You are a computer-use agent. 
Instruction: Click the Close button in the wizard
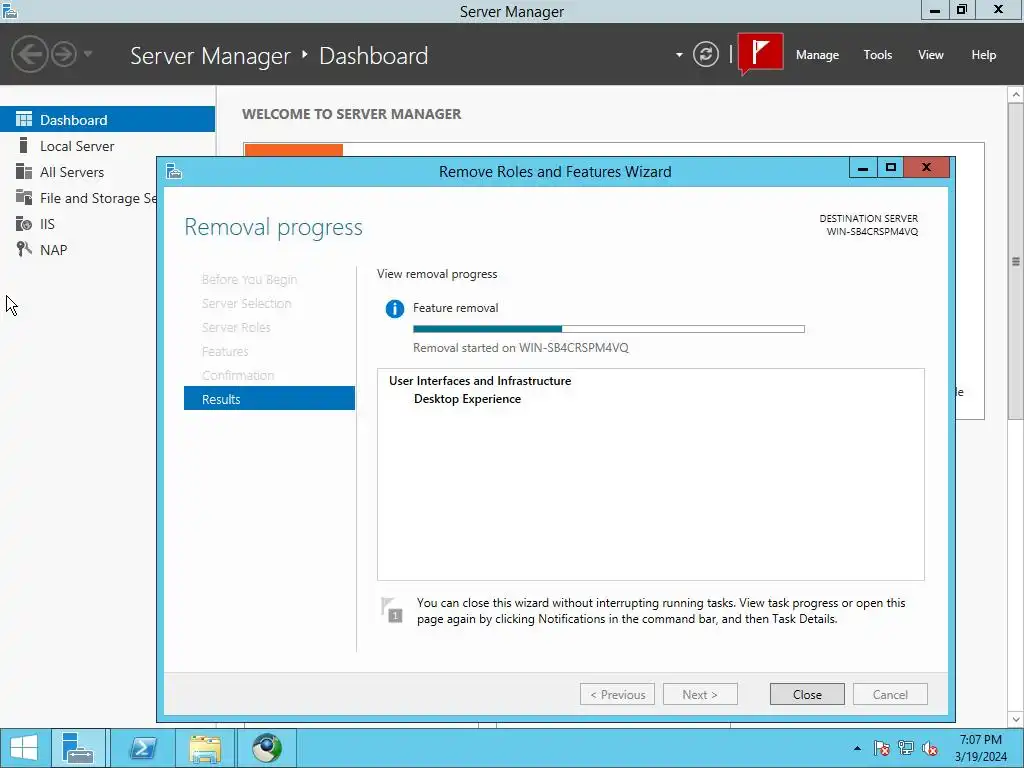coord(807,694)
